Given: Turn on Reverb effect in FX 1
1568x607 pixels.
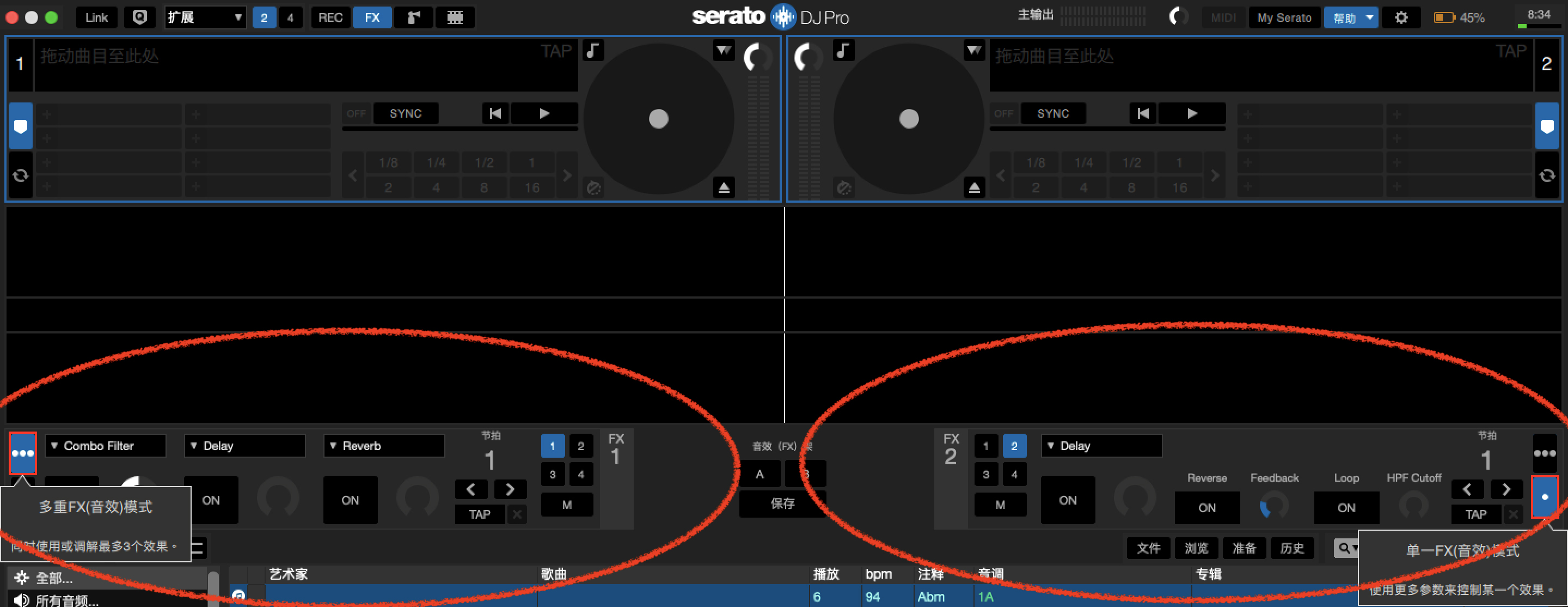Looking at the screenshot, I should [x=350, y=500].
